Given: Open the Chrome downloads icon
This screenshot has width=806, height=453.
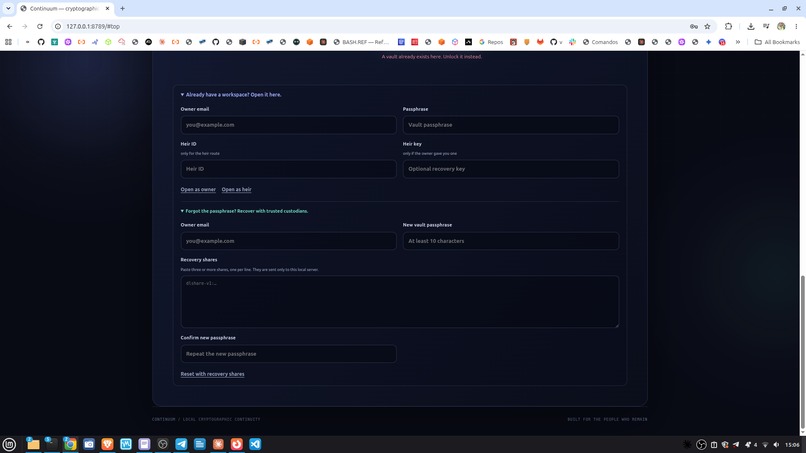Looking at the screenshot, I should (750, 26).
